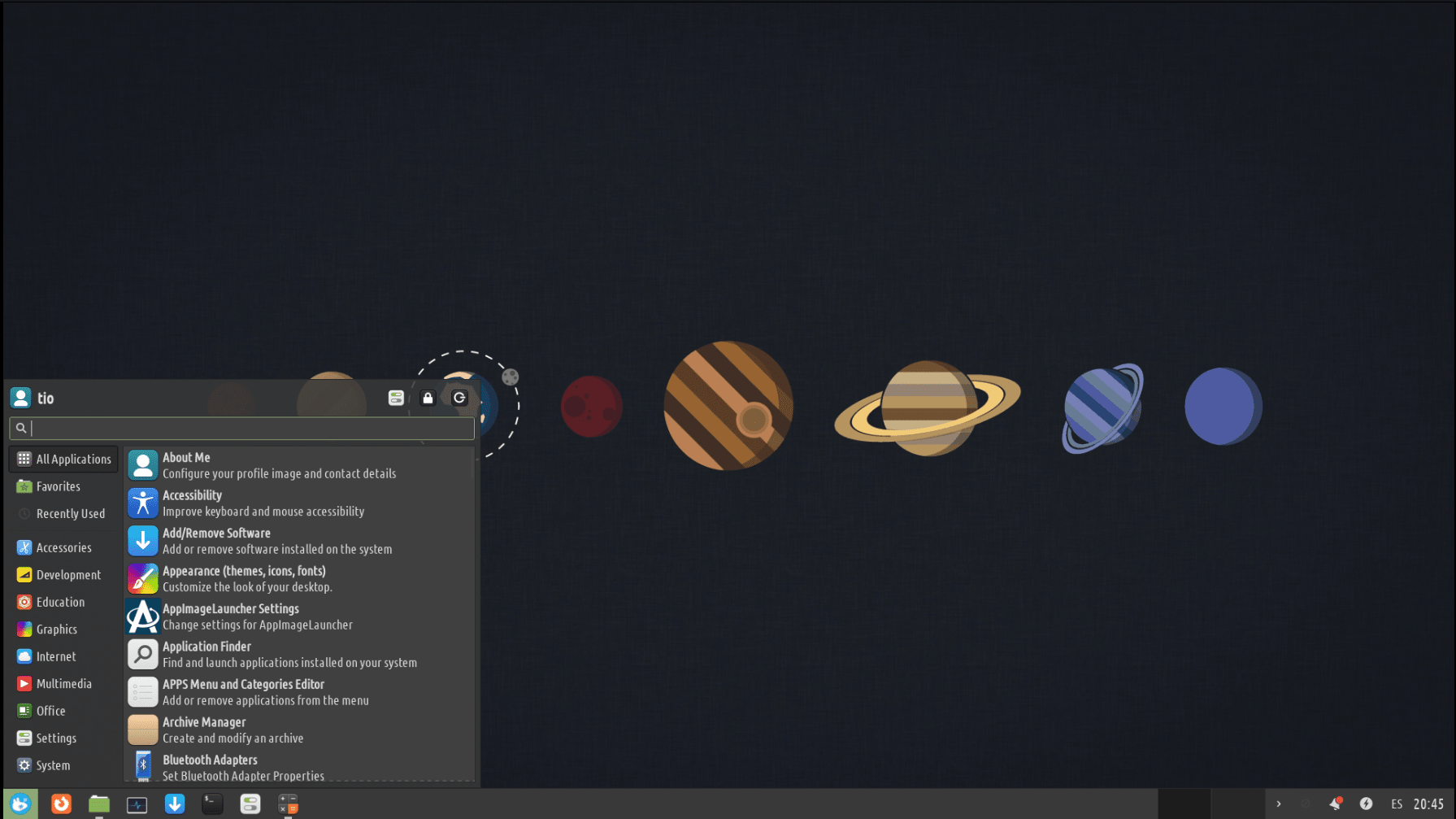The height and width of the screenshot is (819, 1456).
Task: Open the Internet category
Action: [55, 656]
